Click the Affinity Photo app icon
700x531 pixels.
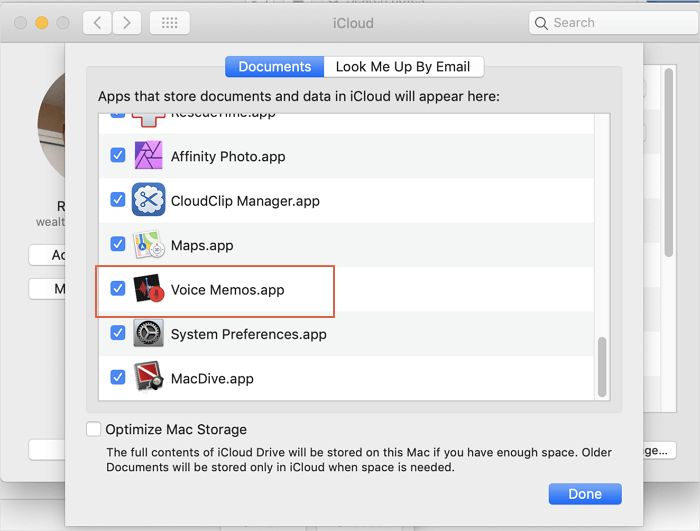(148, 156)
